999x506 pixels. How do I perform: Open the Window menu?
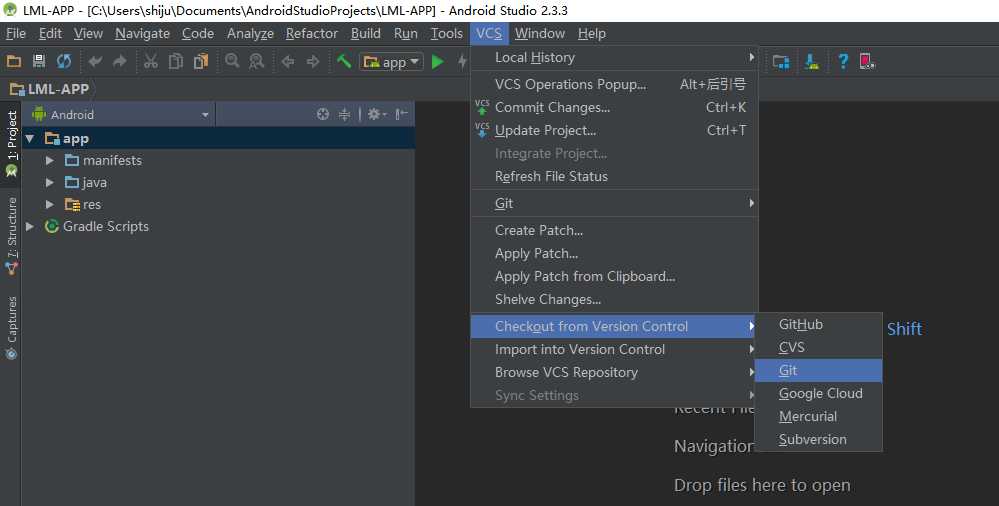click(540, 34)
